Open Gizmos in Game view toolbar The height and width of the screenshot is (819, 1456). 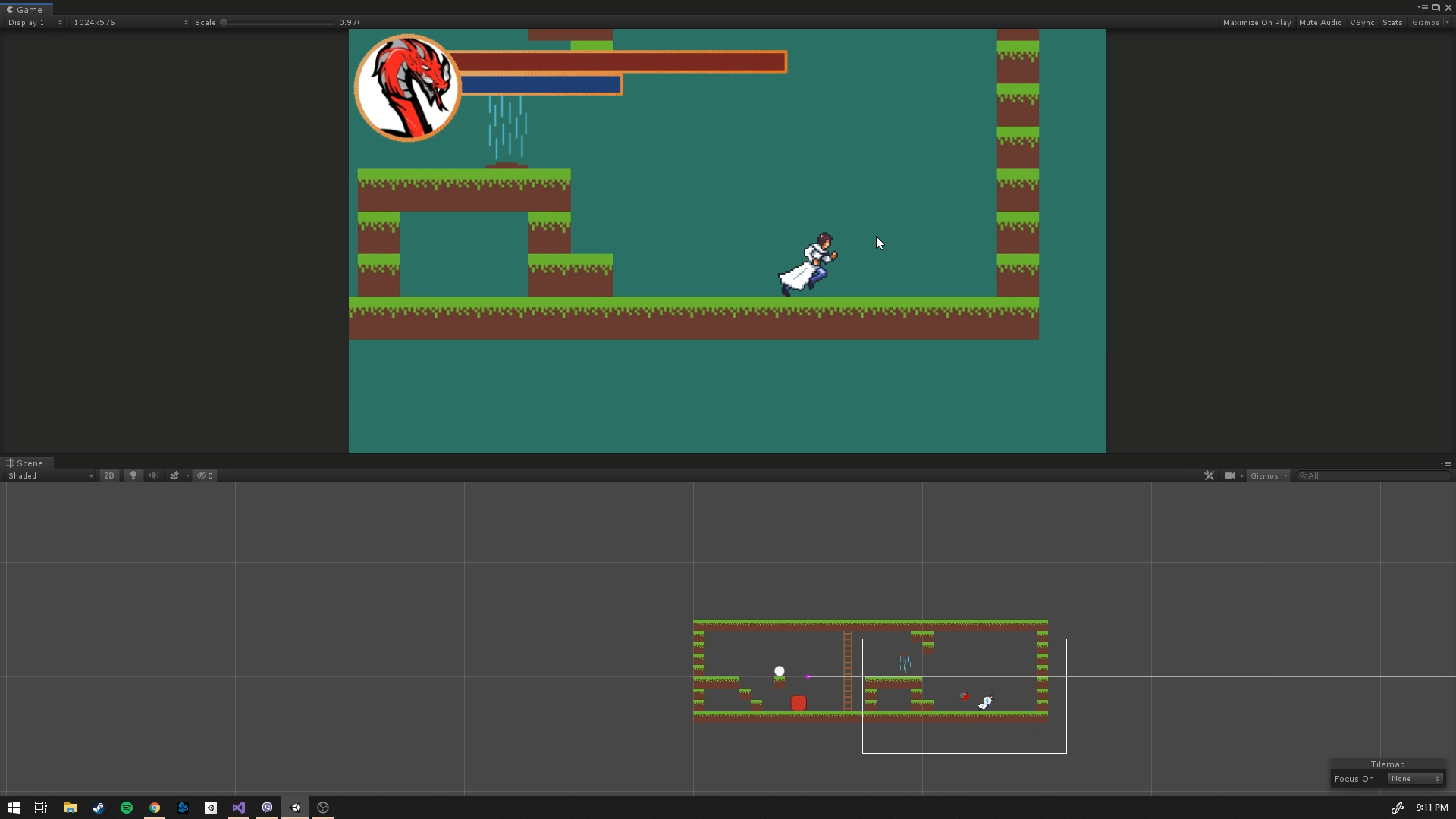click(1426, 22)
